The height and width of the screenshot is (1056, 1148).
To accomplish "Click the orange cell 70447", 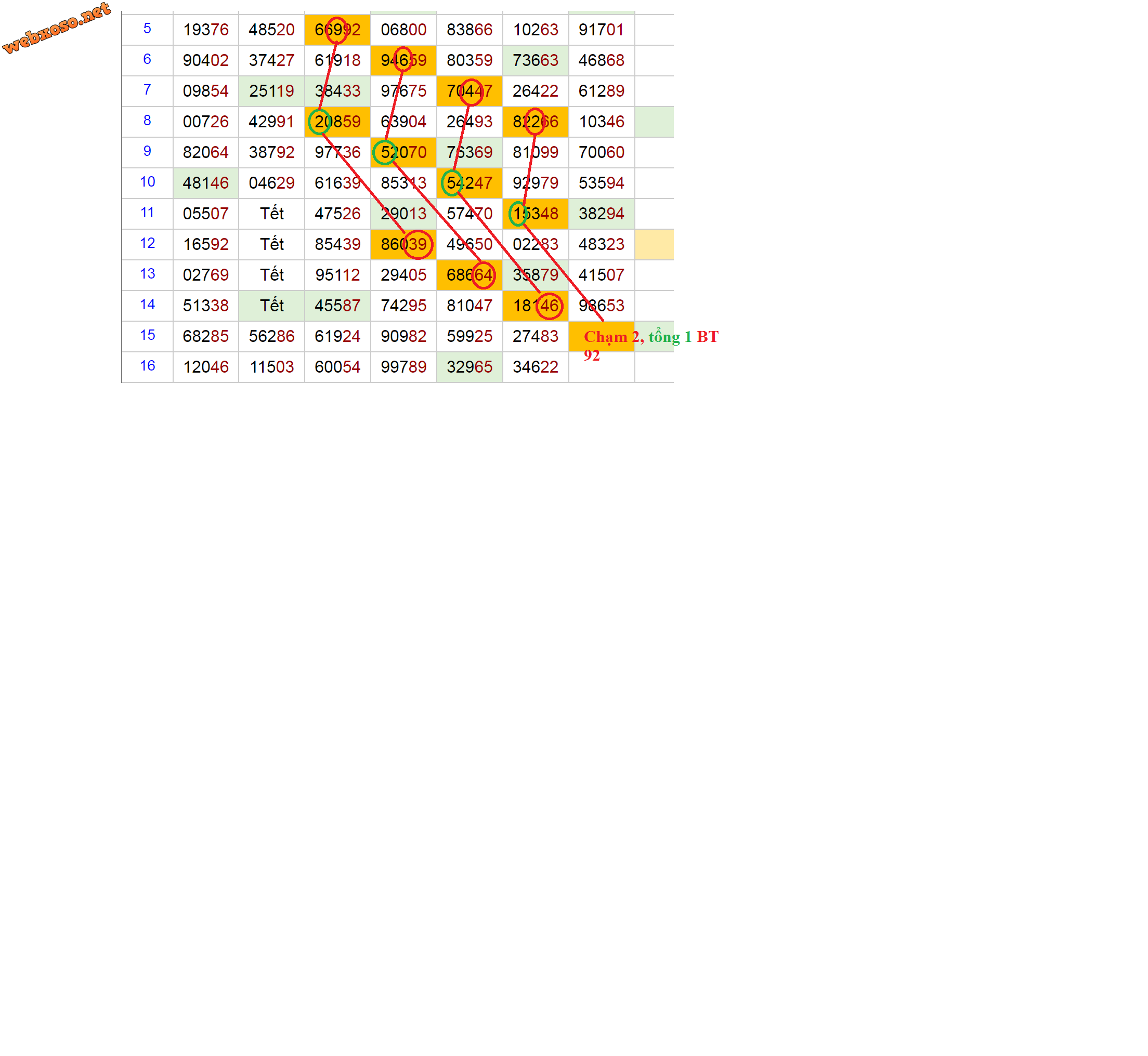I will coord(469,91).
